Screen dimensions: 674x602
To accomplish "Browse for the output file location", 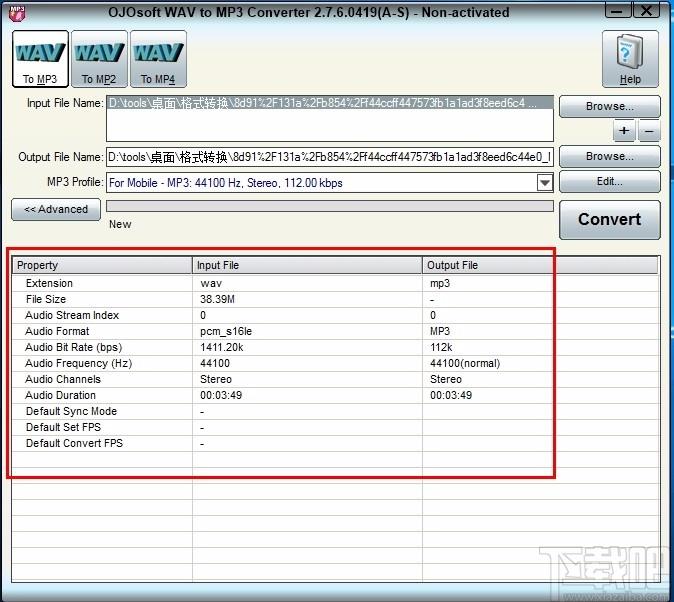I will click(x=610, y=157).
